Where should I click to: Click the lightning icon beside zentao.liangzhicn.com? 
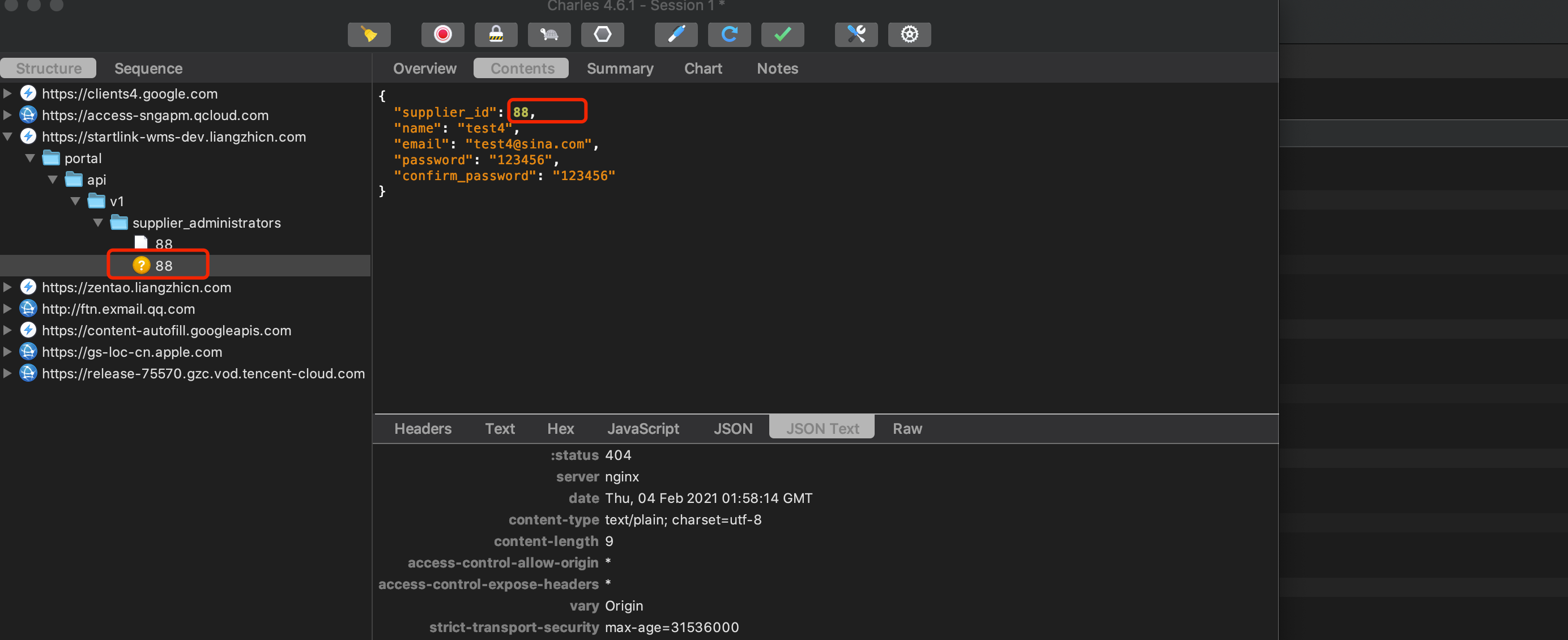click(28, 287)
